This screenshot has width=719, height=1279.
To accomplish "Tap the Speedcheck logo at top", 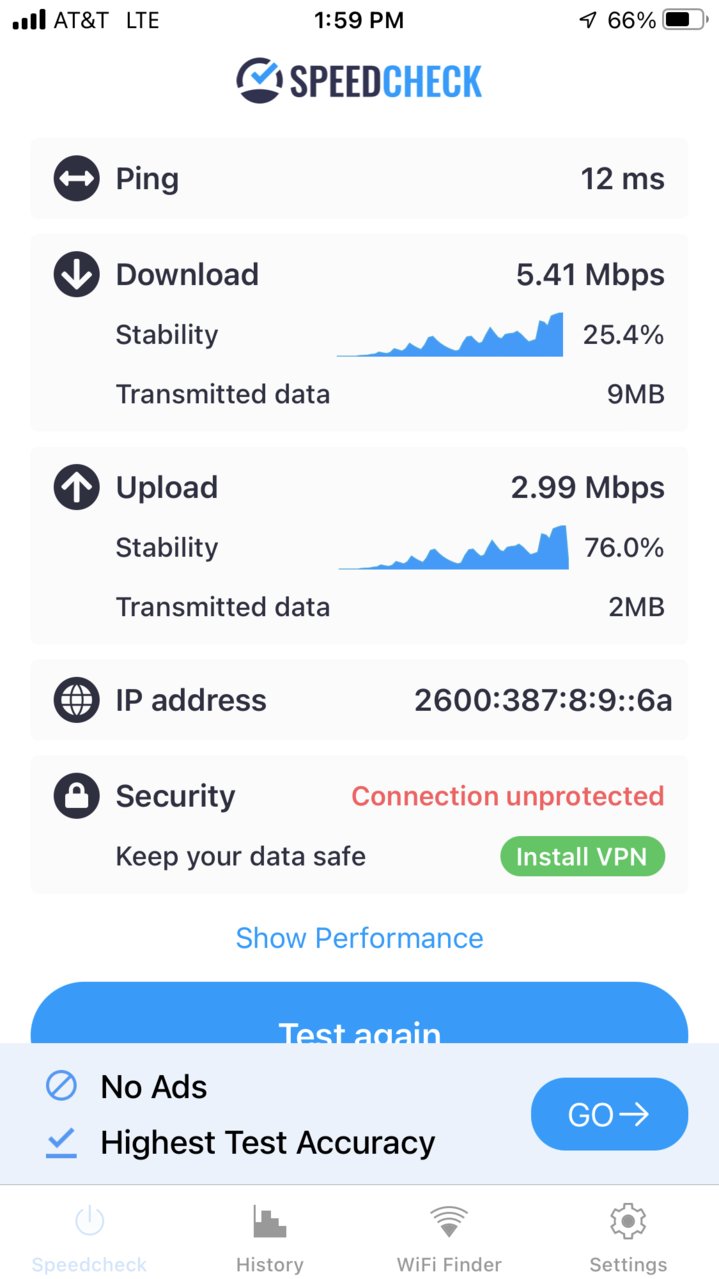I will pyautogui.click(x=359, y=80).
